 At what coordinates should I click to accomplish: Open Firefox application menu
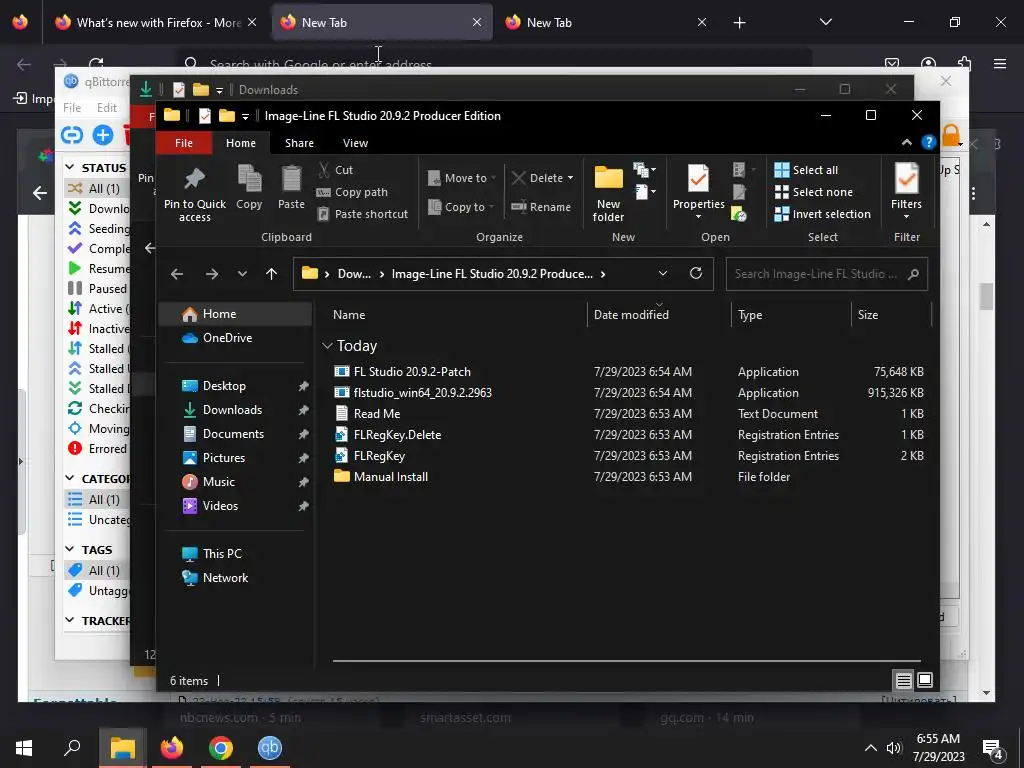point(1000,64)
